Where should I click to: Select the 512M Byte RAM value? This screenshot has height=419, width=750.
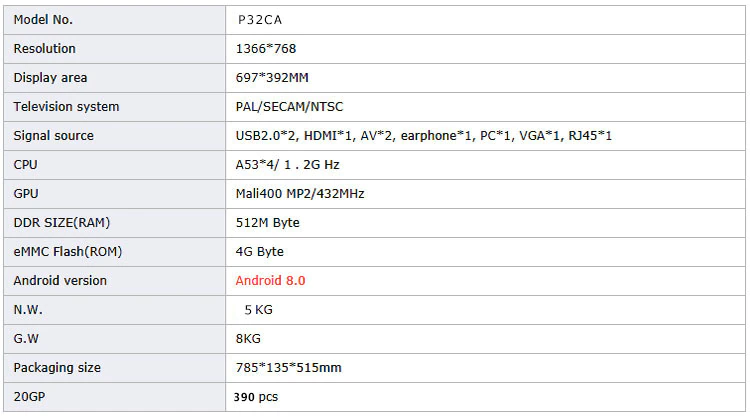click(267, 223)
